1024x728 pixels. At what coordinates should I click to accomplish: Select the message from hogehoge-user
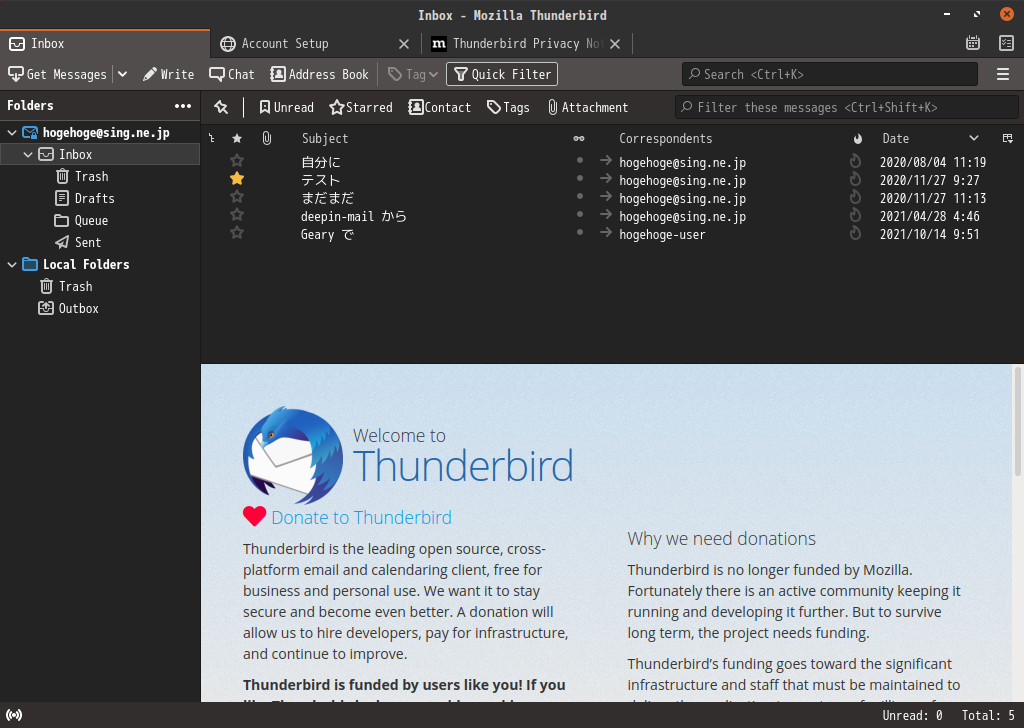613,234
